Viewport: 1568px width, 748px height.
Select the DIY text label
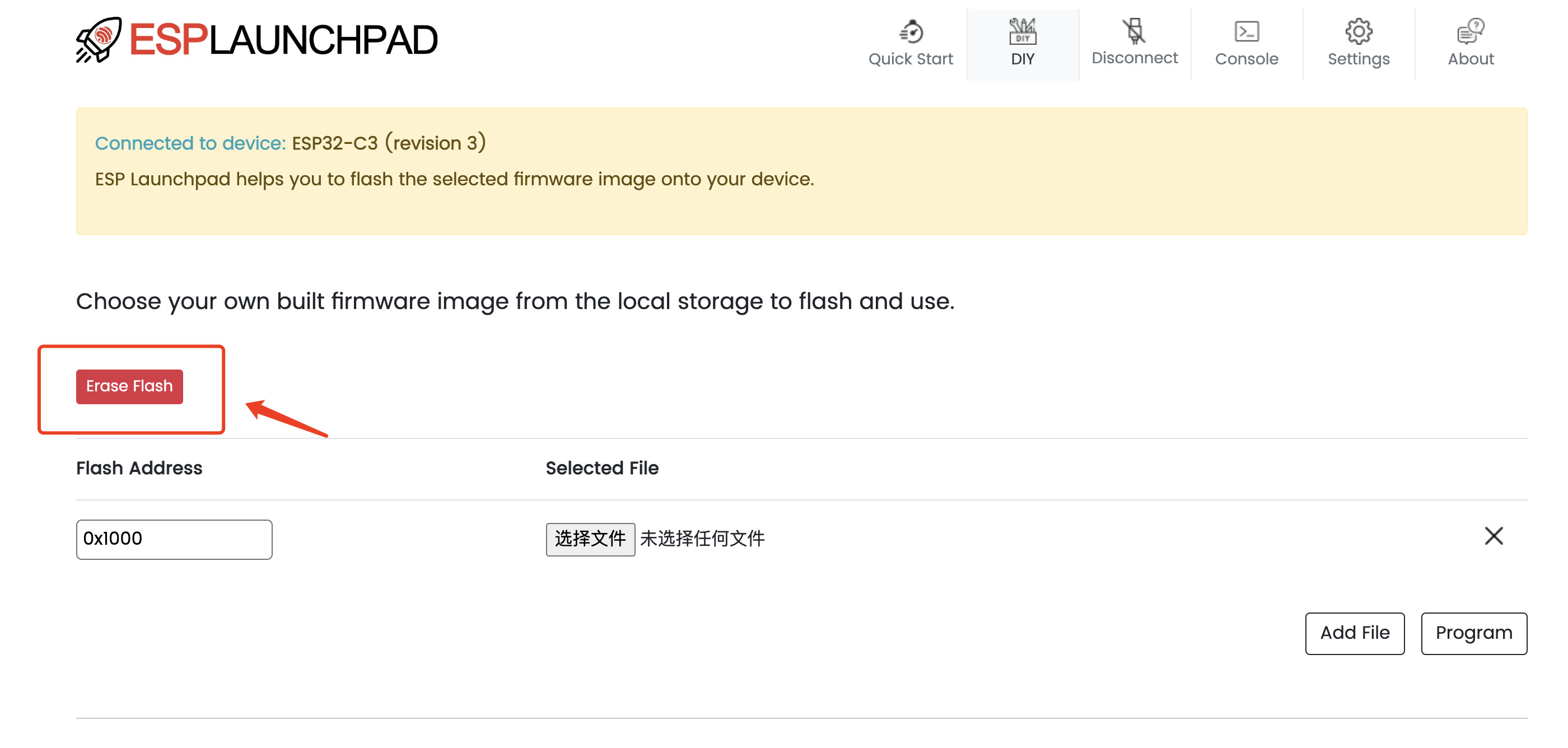[1023, 59]
